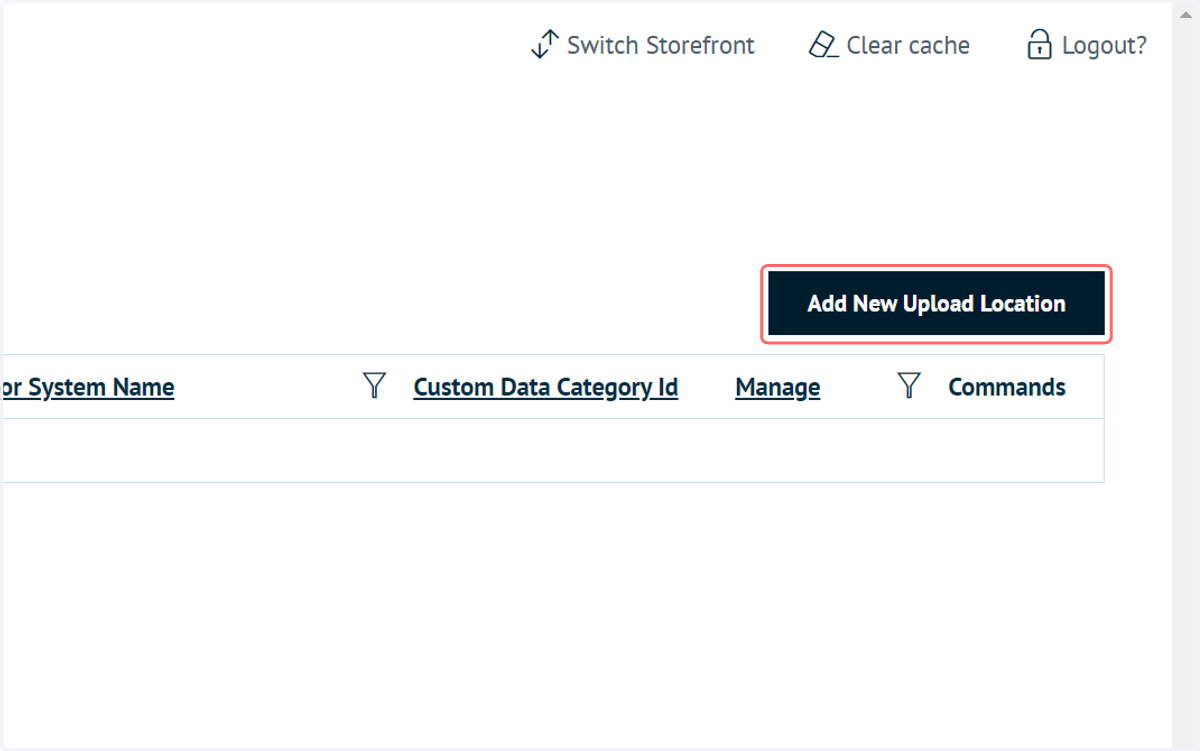Sort by Custom Data Category Id
This screenshot has height=751, width=1200.
(546, 387)
